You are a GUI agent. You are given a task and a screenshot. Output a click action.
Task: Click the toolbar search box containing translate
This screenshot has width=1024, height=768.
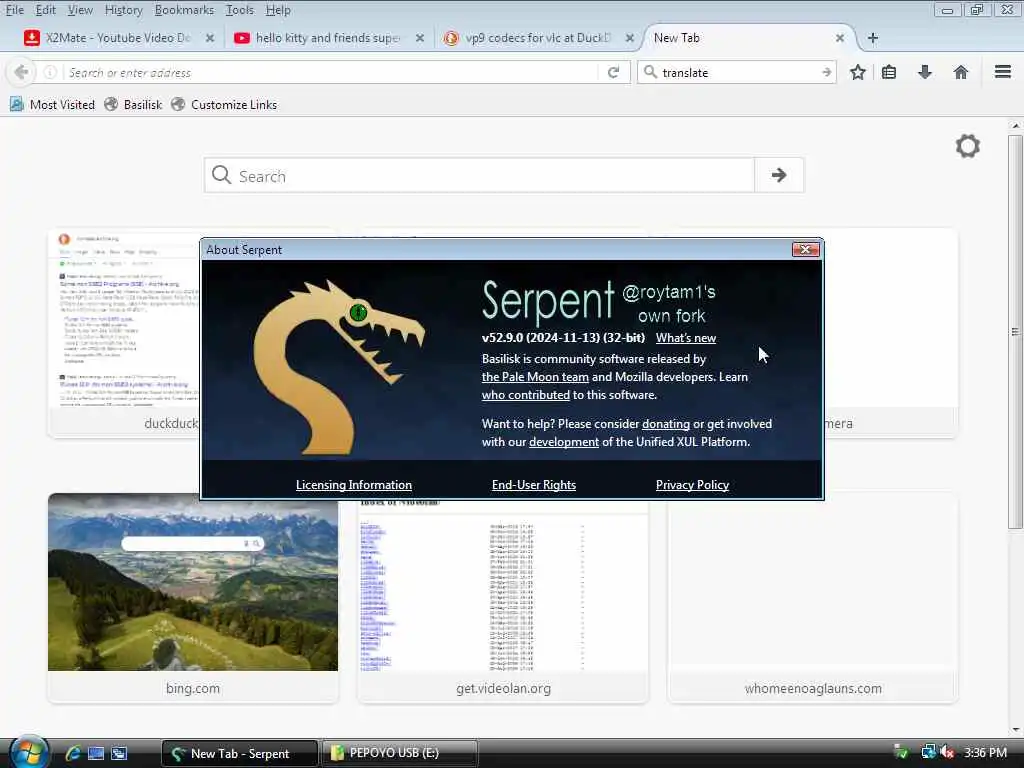737,72
